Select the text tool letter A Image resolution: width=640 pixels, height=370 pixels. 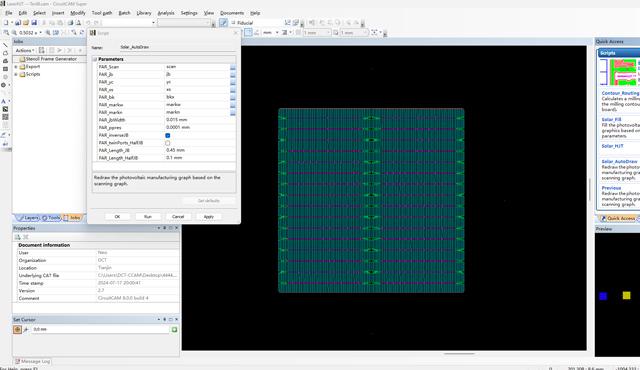pyautogui.click(x=4, y=101)
